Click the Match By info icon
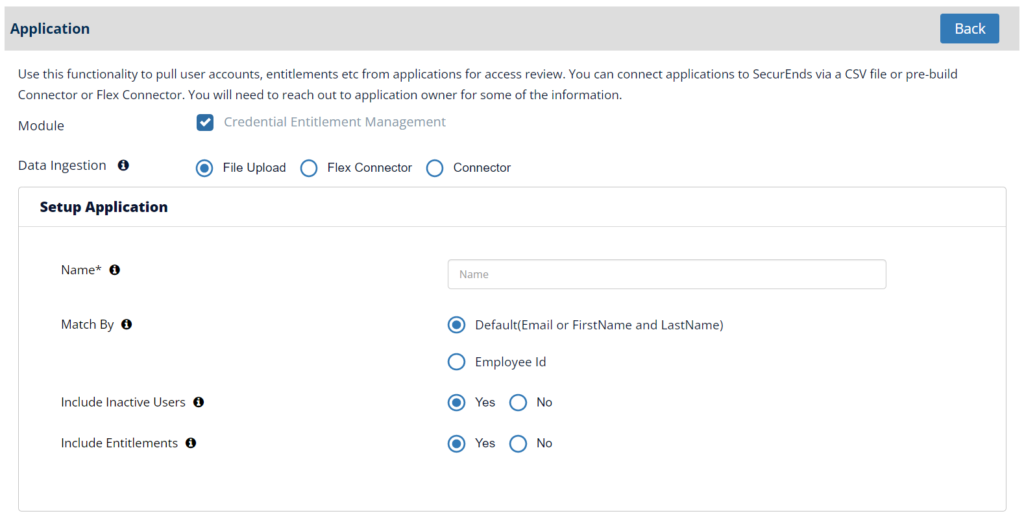The width and height of the screenshot is (1024, 518). (127, 324)
